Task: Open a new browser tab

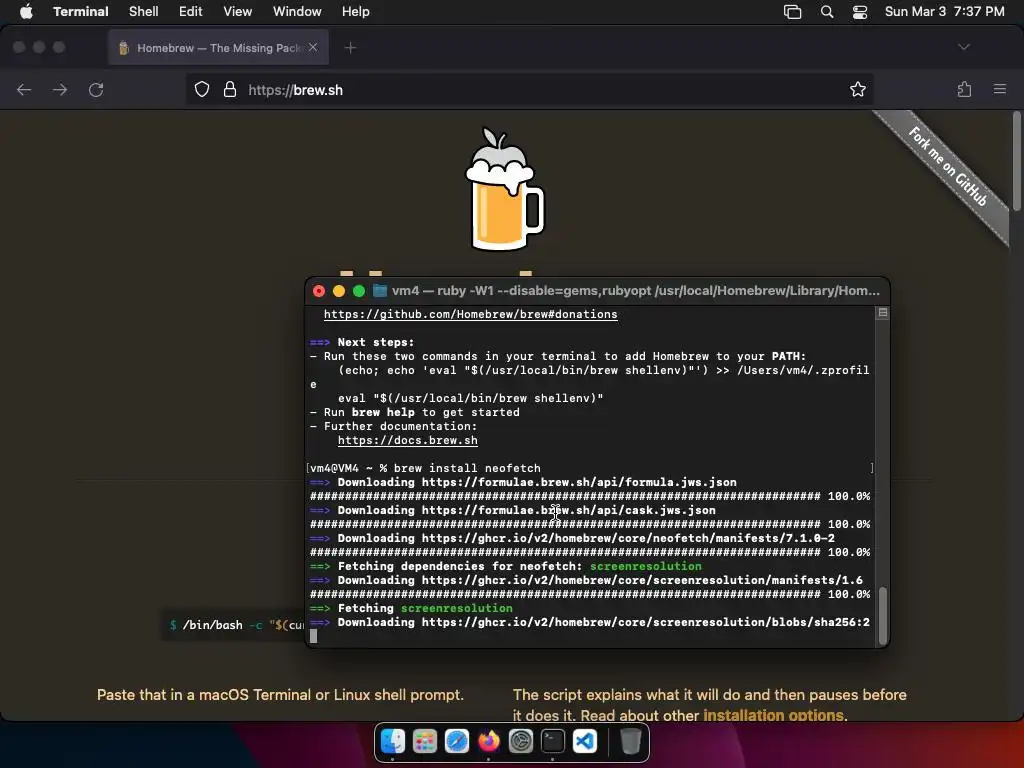Action: click(351, 47)
